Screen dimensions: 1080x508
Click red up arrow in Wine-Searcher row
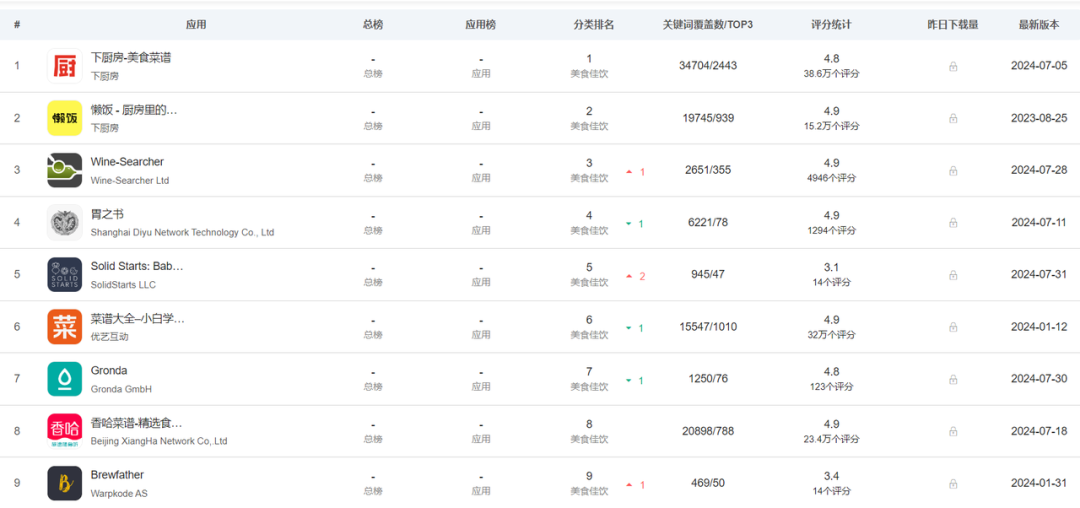pos(629,172)
